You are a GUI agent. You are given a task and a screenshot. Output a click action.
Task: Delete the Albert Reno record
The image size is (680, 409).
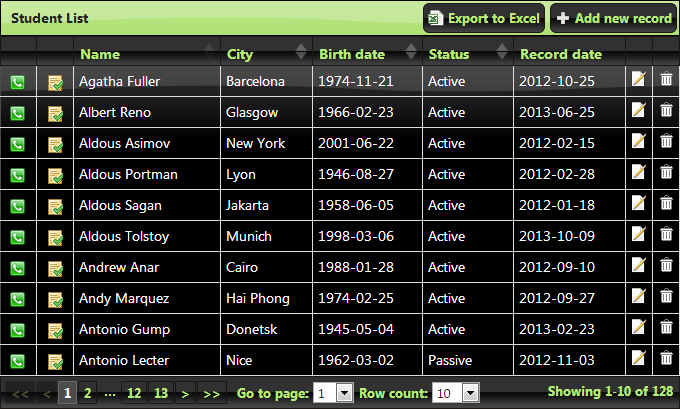[666, 110]
